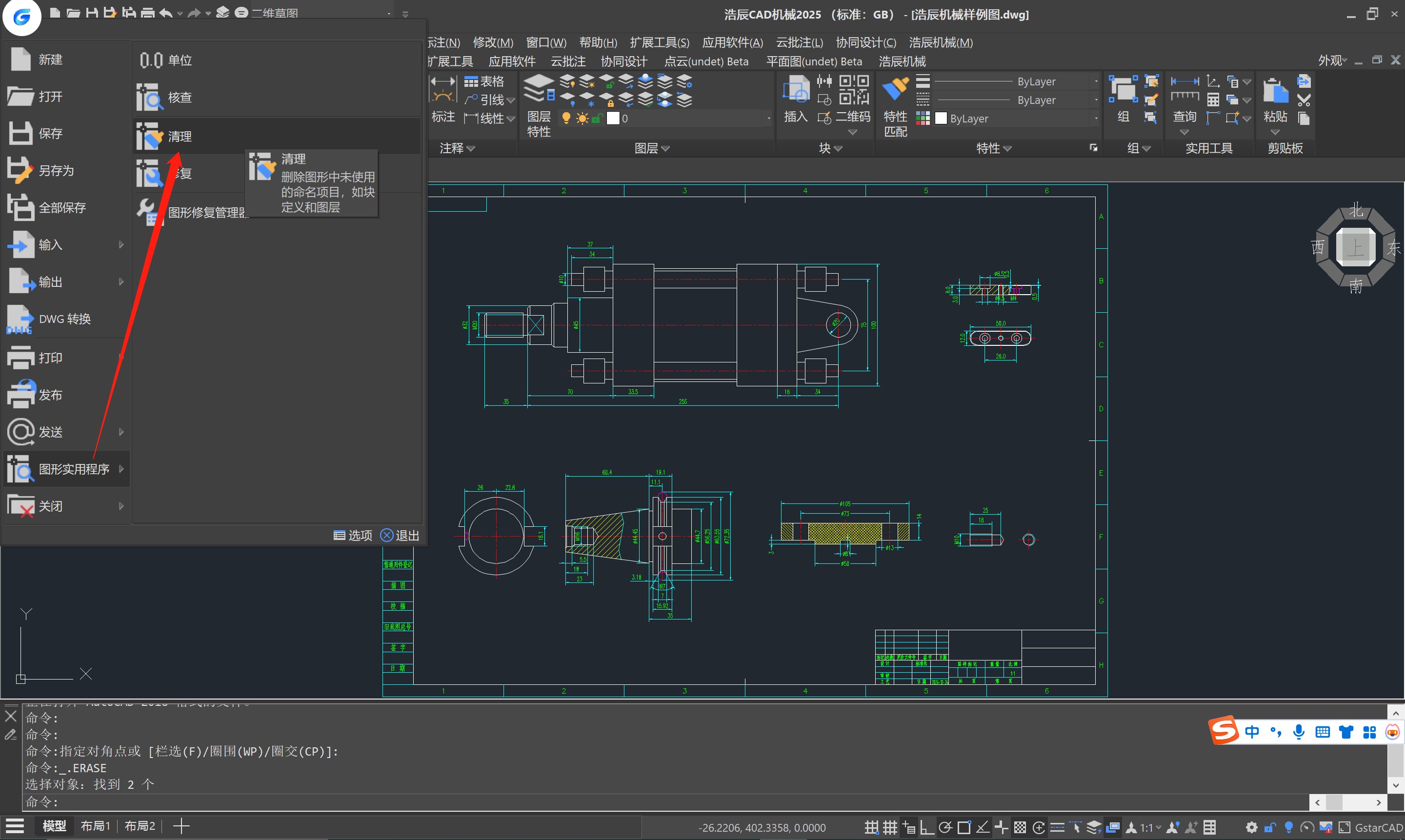The image size is (1405, 840).
Task: Toggle ortho mode in status bar
Action: (927, 827)
